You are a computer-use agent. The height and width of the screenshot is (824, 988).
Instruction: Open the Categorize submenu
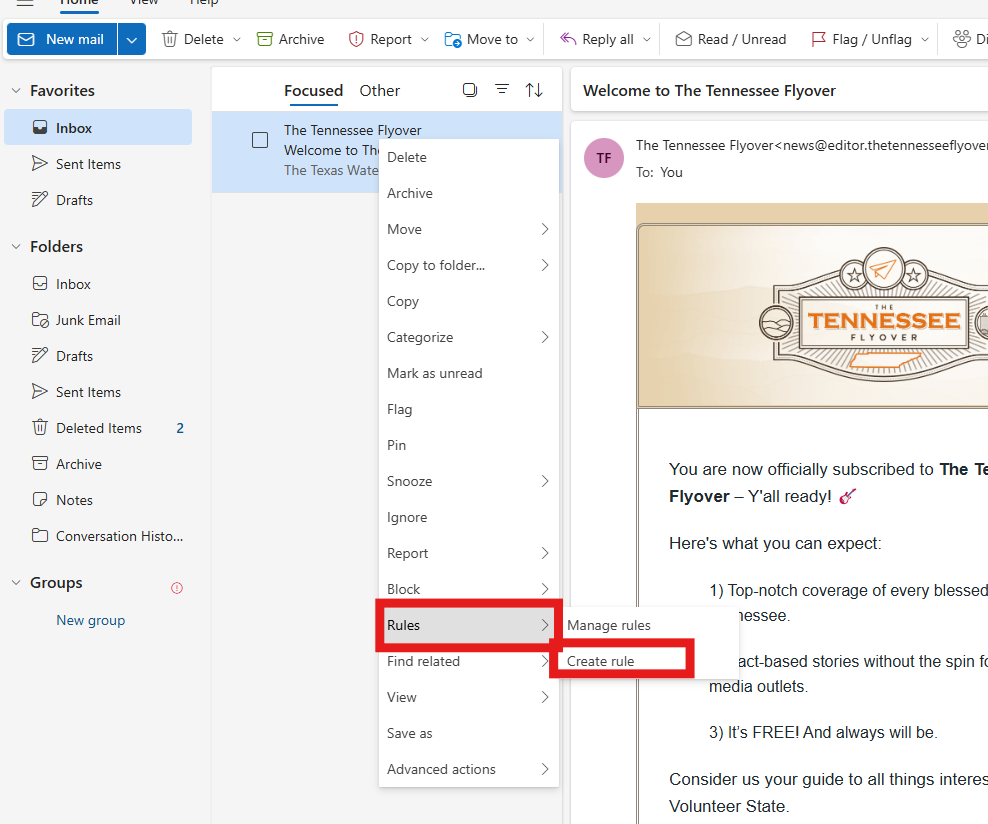(469, 337)
